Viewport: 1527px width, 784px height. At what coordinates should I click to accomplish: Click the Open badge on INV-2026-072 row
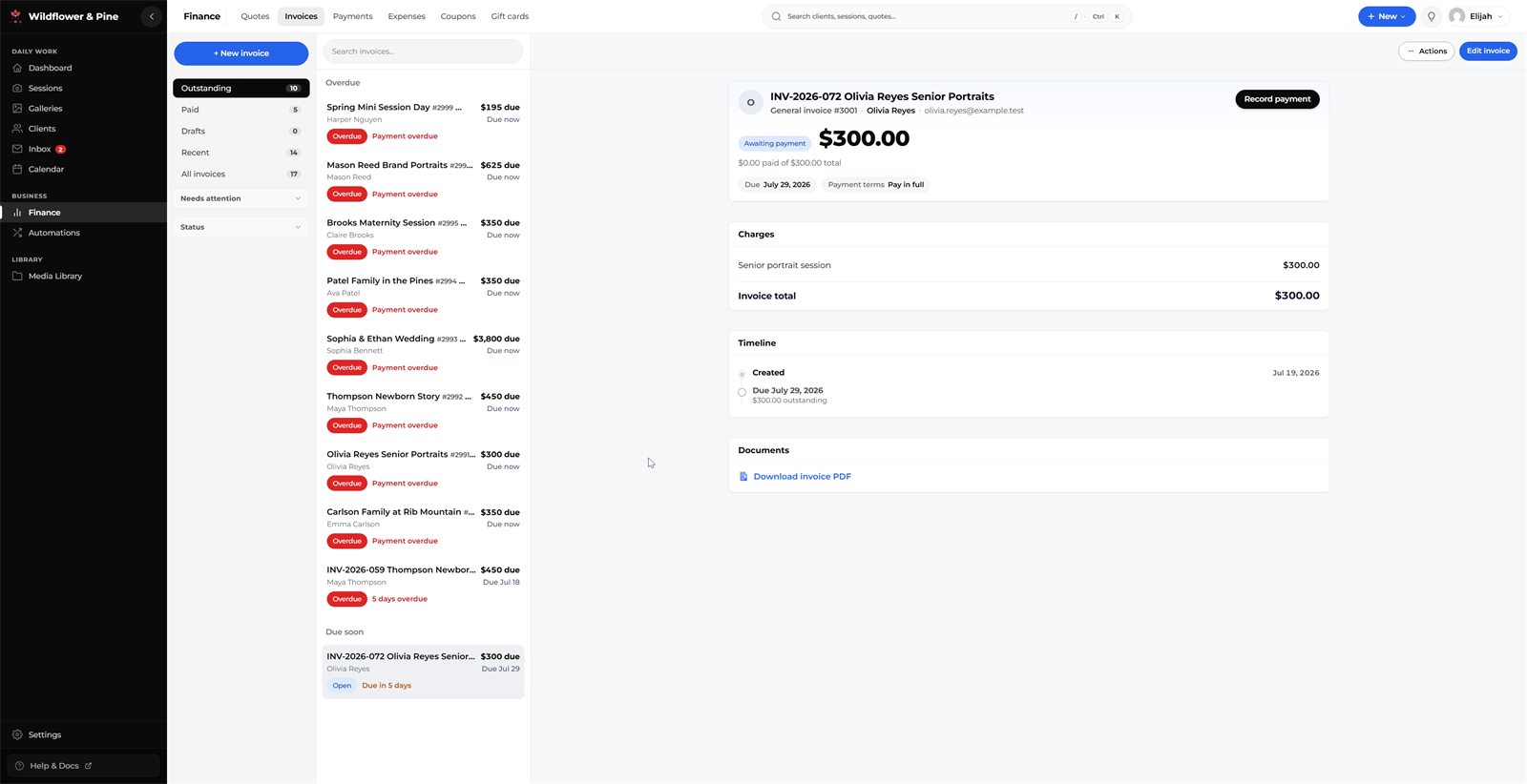tap(342, 686)
